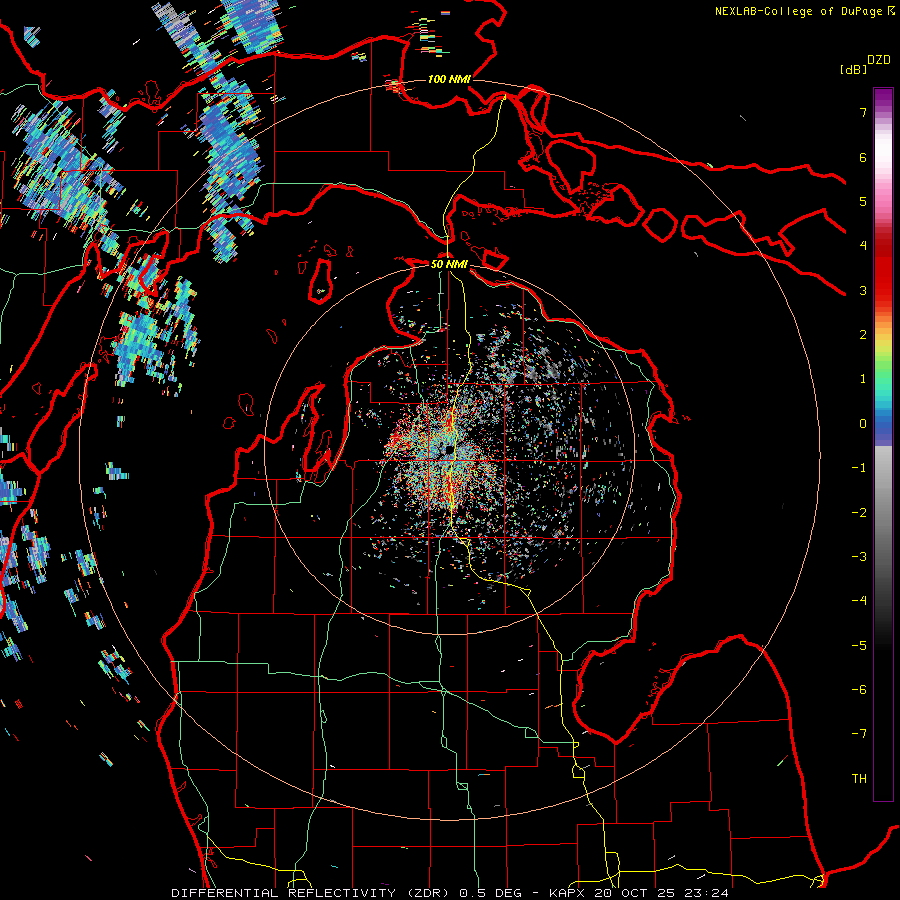
Task: Click the KAPX 20 OCT 25 23:24 timestamp
Action: point(639,893)
